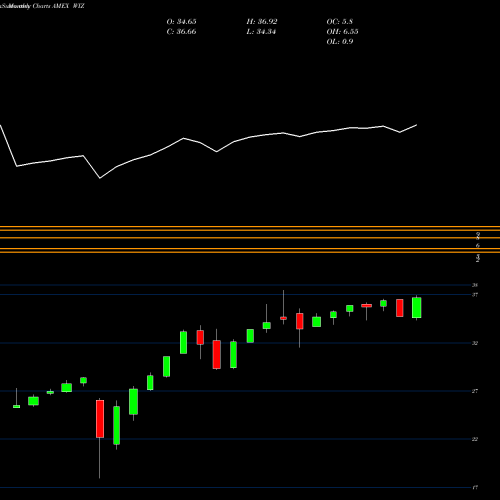The image size is (500, 500).
Task: Click the red candle with the longest lower wick
Action: tap(100, 419)
